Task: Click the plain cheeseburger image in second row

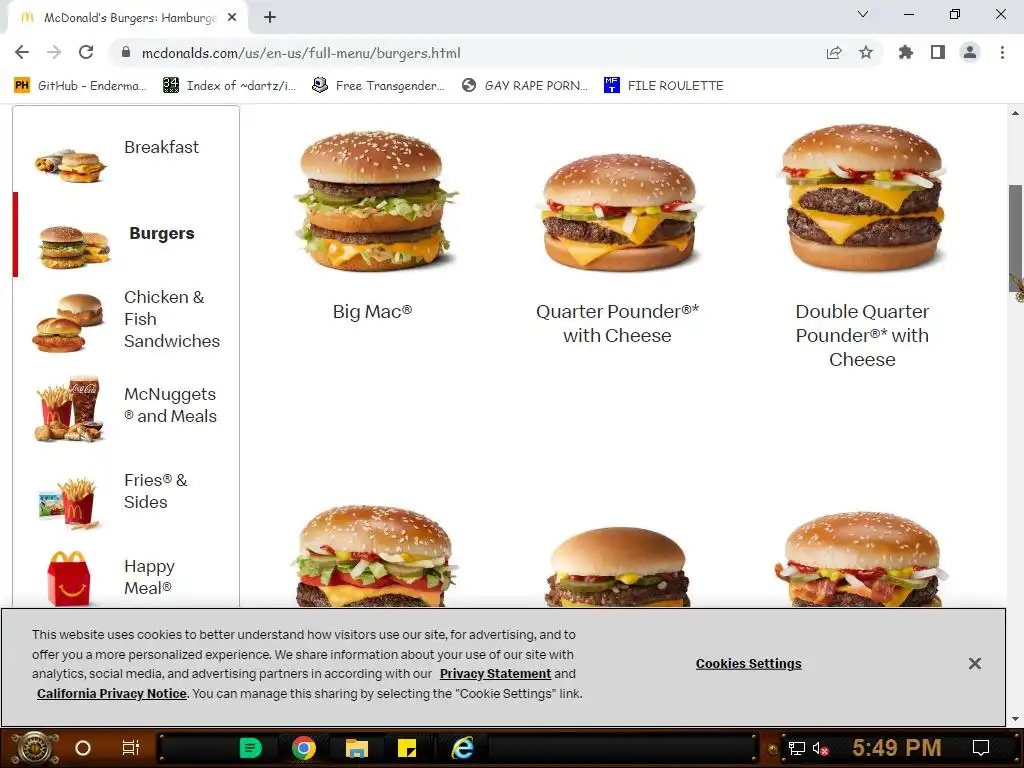Action: tap(618, 567)
